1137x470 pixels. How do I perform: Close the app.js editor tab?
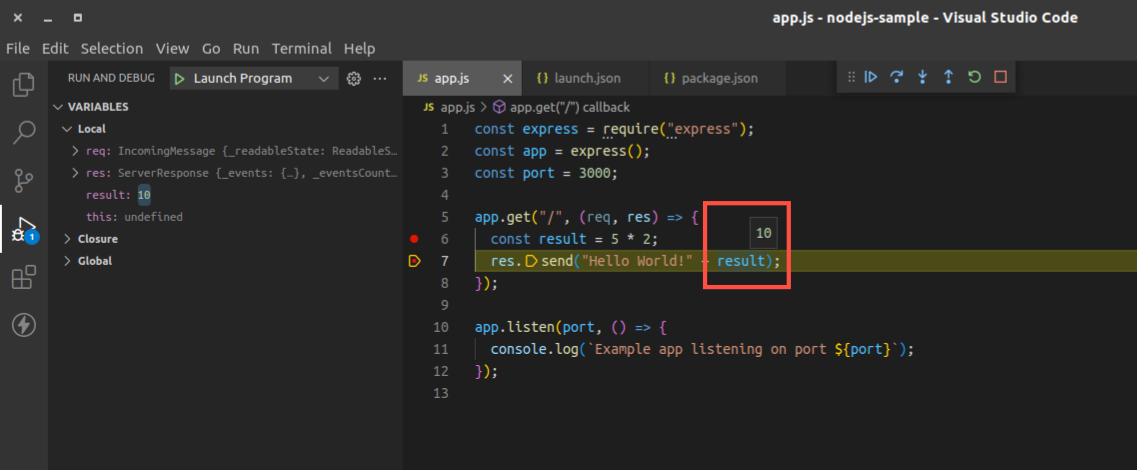[x=508, y=78]
